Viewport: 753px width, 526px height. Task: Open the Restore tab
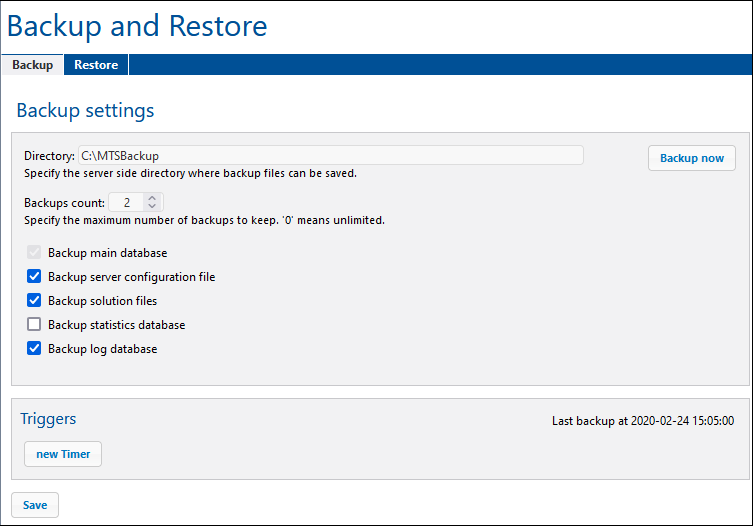coord(96,65)
